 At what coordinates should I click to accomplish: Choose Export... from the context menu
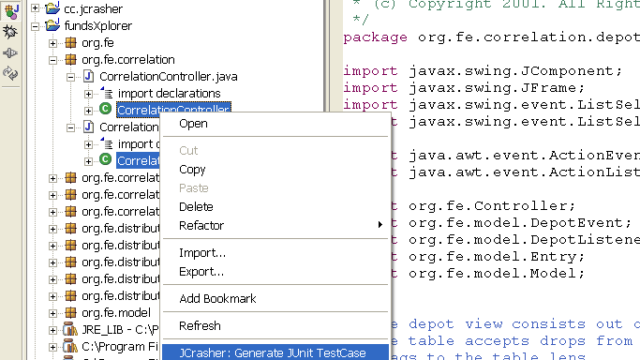point(275,271)
